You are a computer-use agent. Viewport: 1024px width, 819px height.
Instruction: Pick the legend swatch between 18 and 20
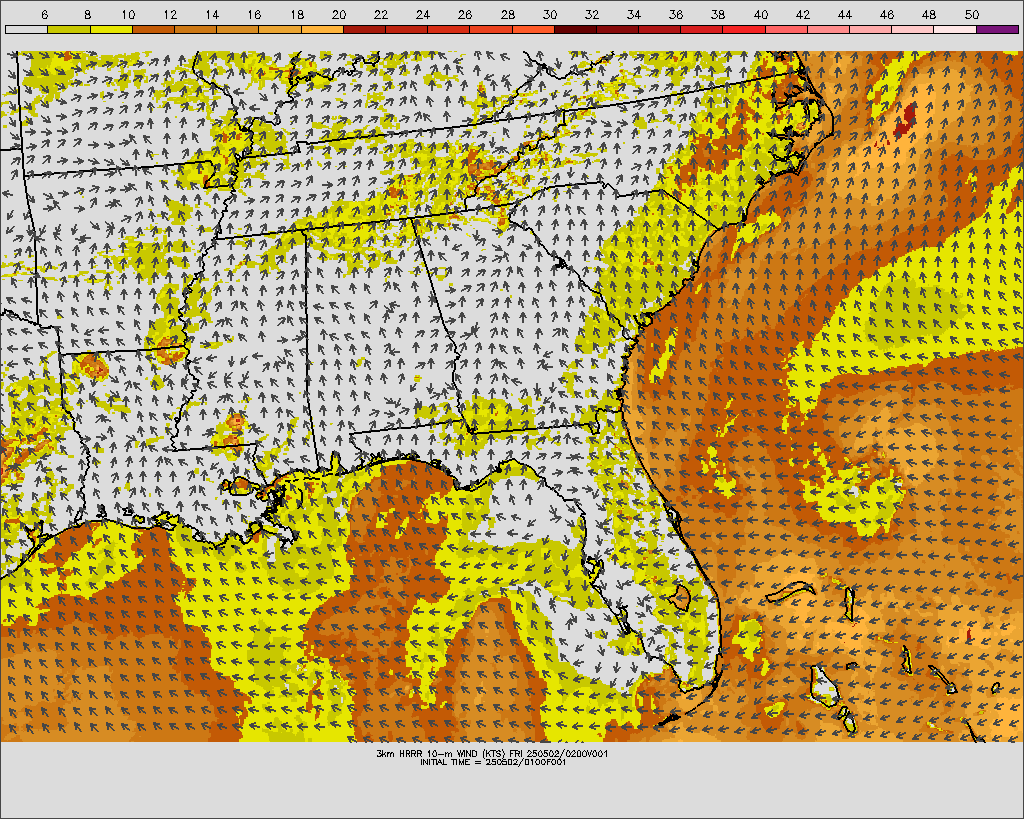[322, 29]
